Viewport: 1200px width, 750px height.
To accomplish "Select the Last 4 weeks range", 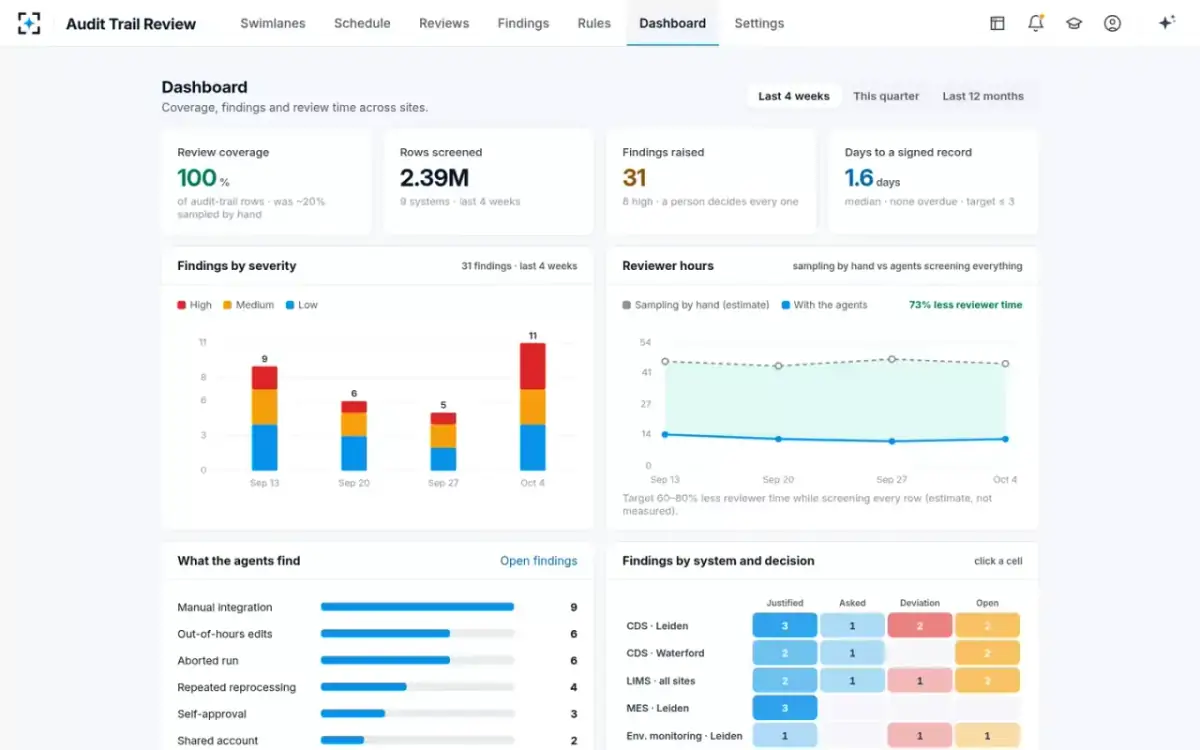I will coord(794,96).
